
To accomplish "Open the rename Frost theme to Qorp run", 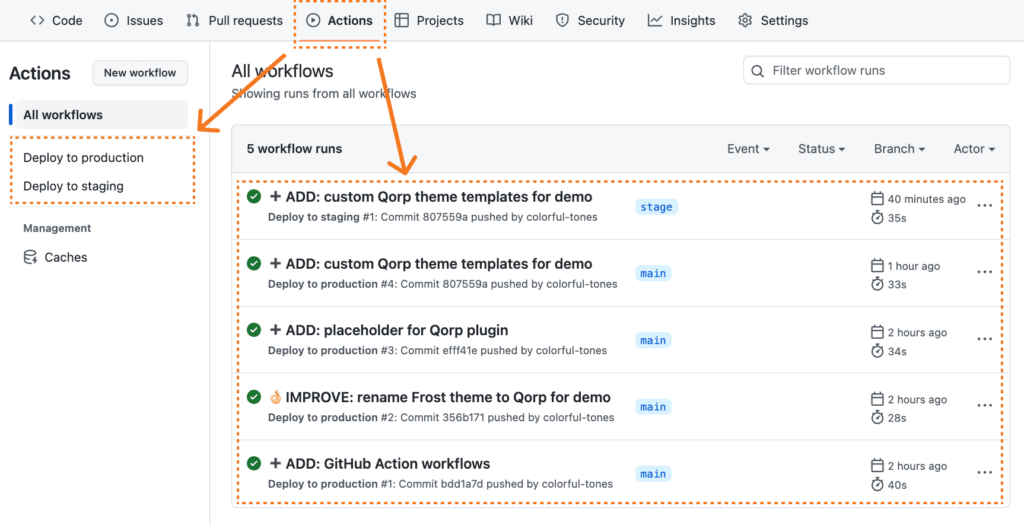I will [447, 397].
